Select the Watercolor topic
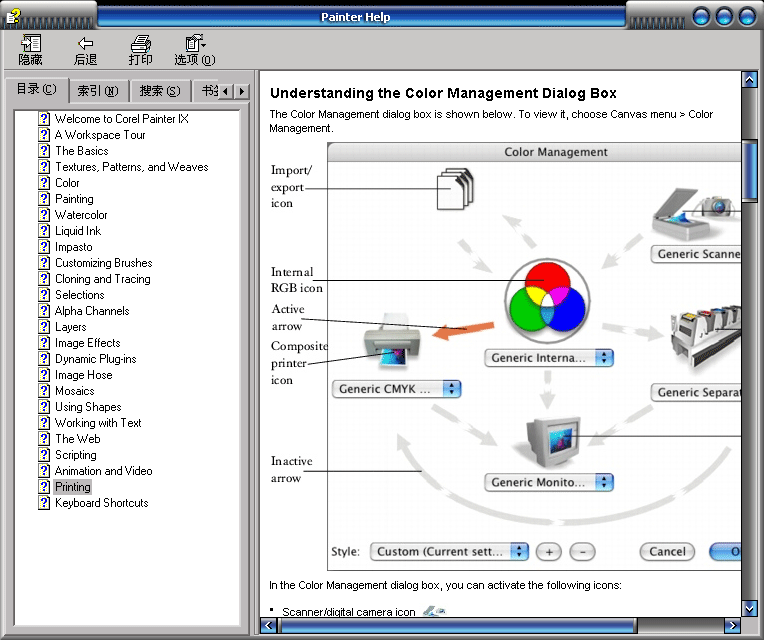This screenshot has height=640, width=764. [81, 215]
